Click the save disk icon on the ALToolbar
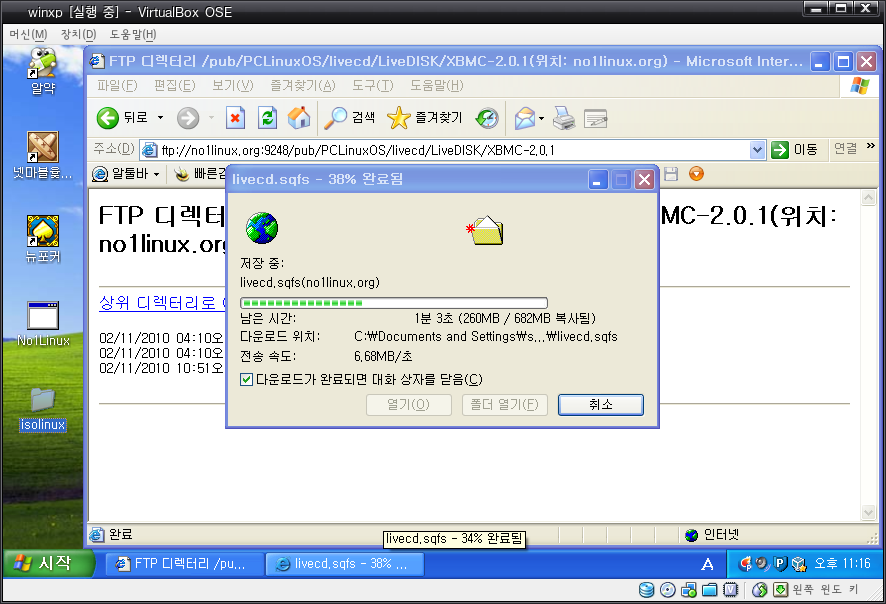 click(671, 174)
